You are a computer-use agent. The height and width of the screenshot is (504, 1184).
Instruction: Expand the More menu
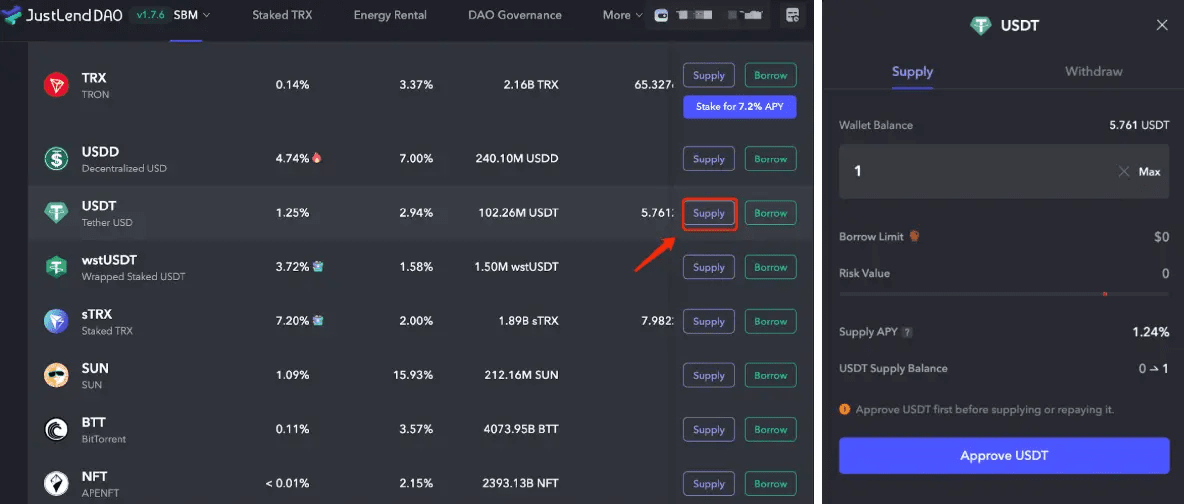coord(622,15)
